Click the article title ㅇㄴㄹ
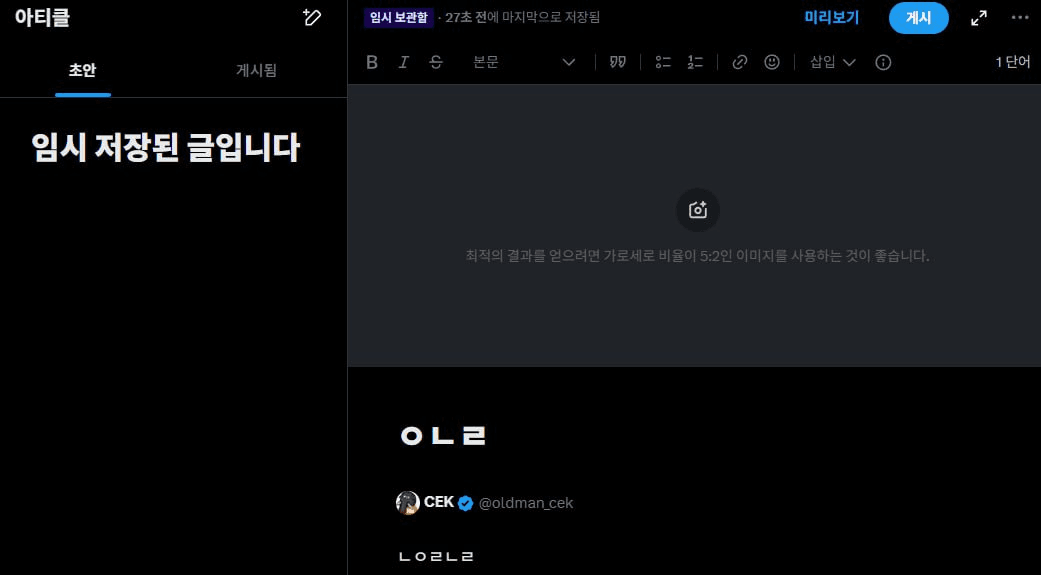Viewport: 1041px width, 575px height. coord(443,436)
